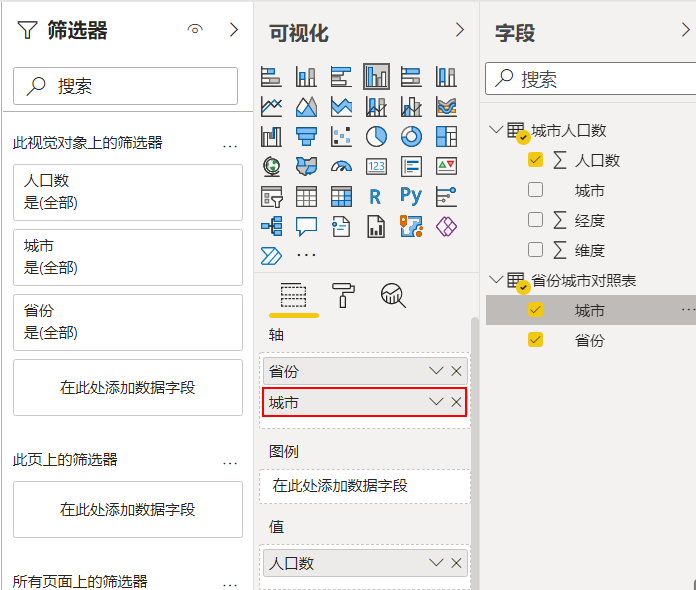
Task: Click the visualizations pane vertical scrollbar
Action: (x=475, y=453)
